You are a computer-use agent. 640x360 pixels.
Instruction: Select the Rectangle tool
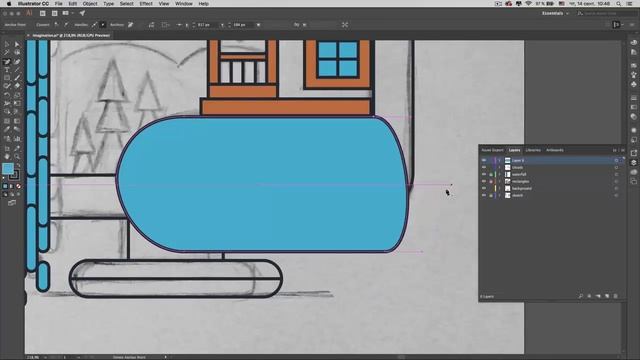pyautogui.click(x=7, y=78)
